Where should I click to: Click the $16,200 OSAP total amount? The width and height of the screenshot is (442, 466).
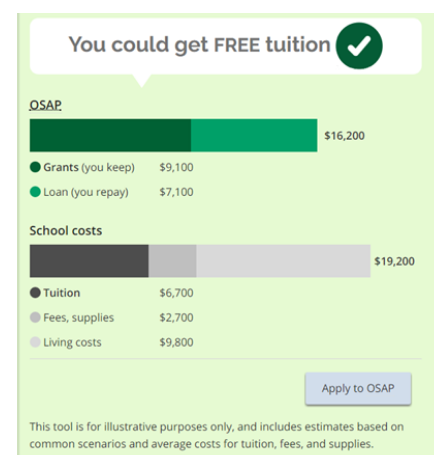[345, 136]
